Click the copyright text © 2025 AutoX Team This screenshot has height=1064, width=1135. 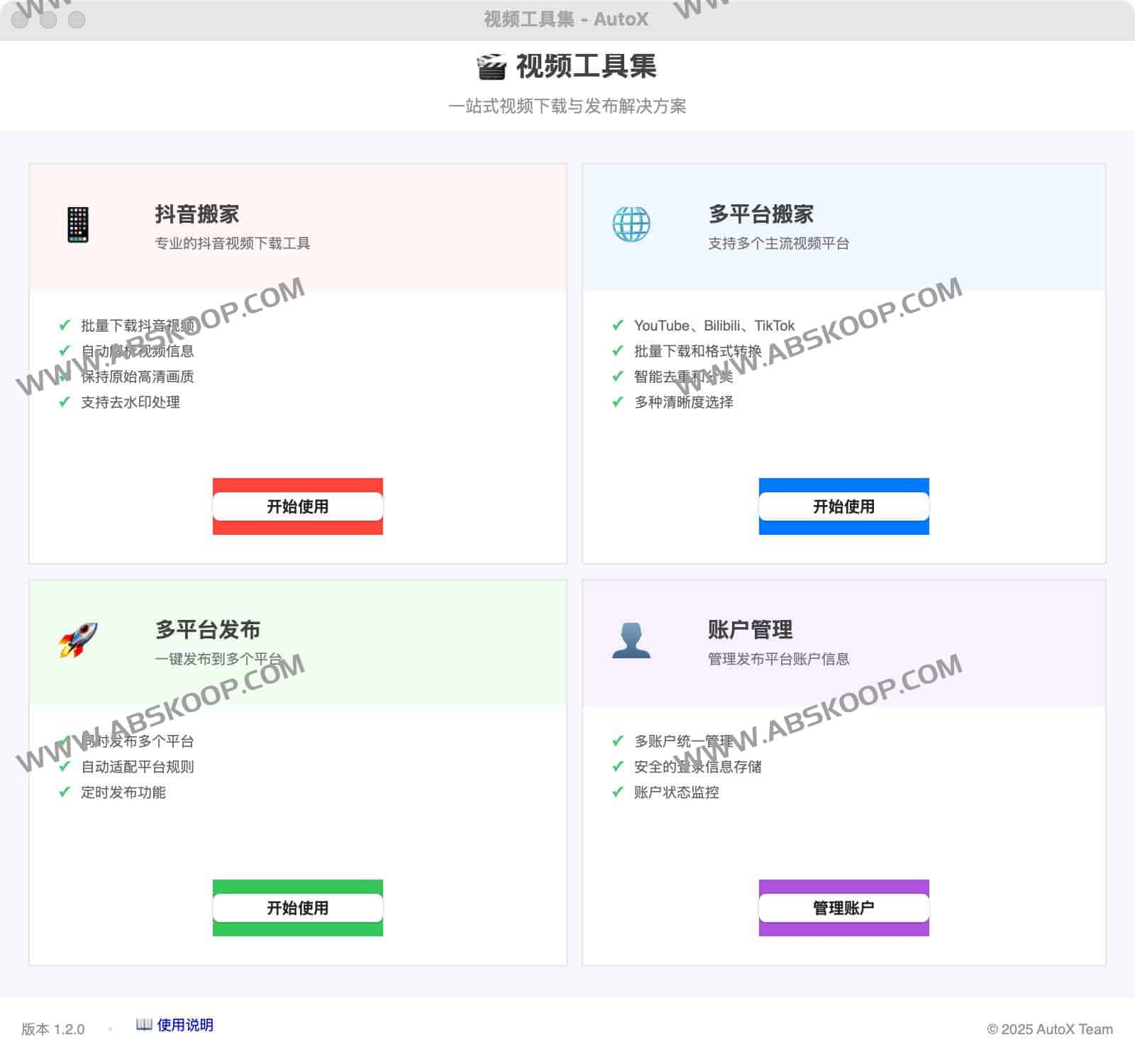[1049, 1029]
